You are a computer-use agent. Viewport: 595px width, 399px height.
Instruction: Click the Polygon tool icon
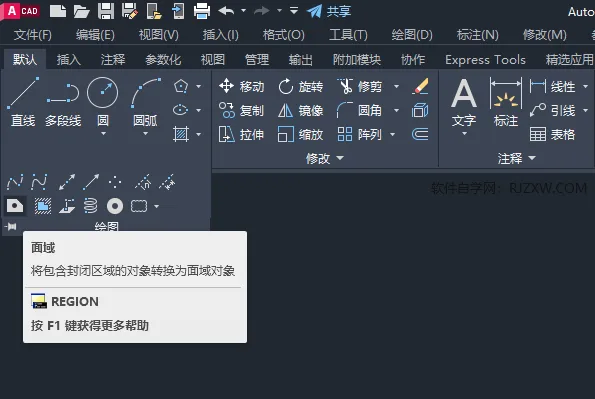coord(181,87)
